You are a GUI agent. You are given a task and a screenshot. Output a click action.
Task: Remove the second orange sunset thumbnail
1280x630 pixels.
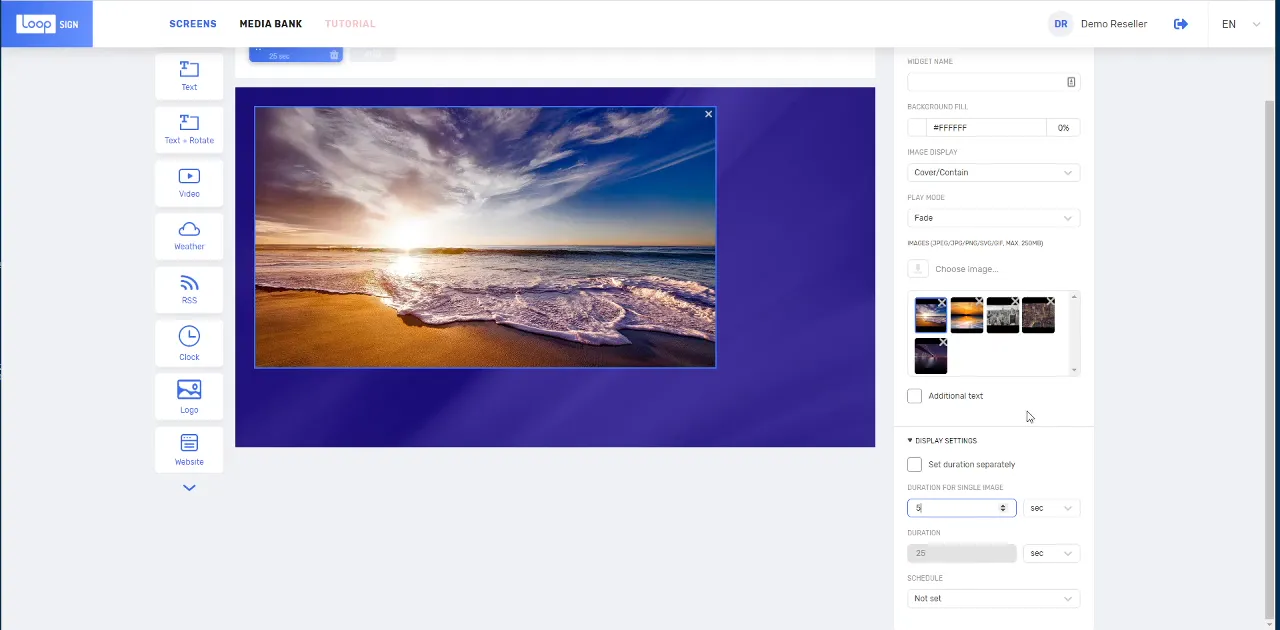979,301
